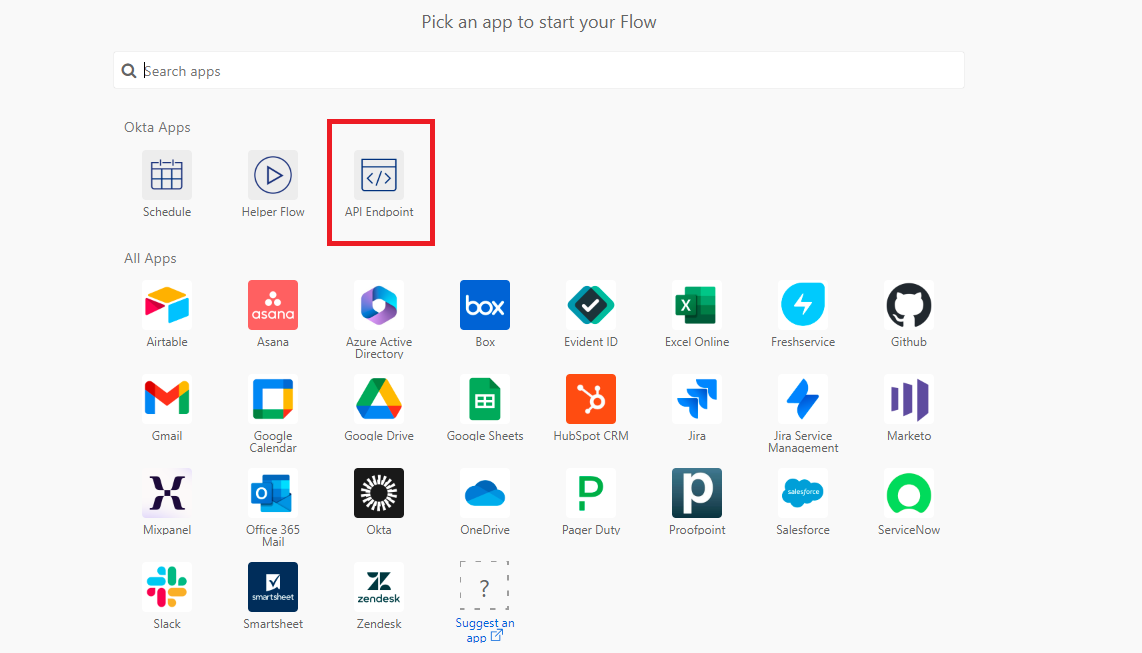Image resolution: width=1142 pixels, height=653 pixels.
Task: Click the search magnifier icon
Action: (x=129, y=71)
